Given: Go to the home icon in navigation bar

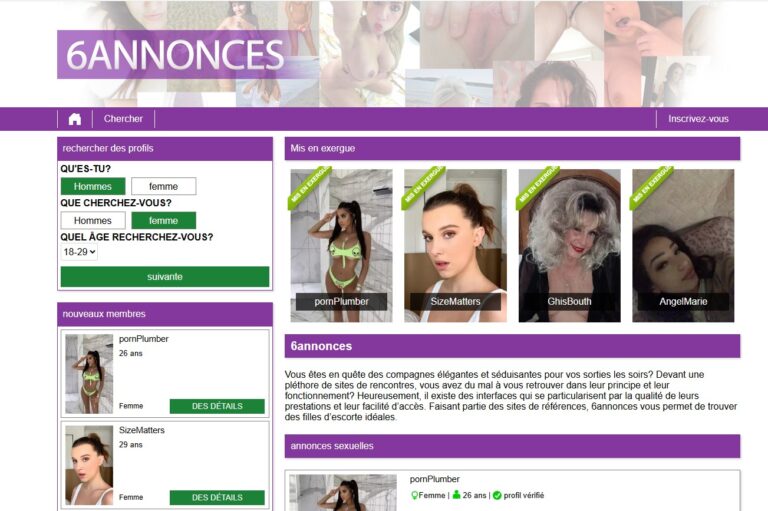Looking at the screenshot, I should click(75, 119).
